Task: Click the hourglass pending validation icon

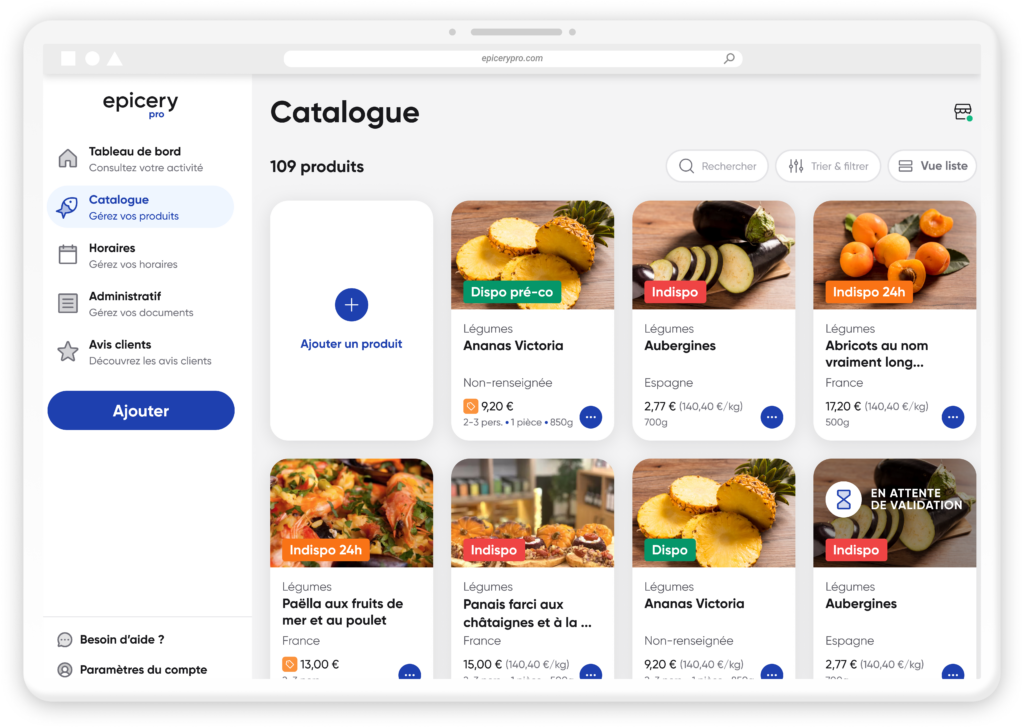Action: click(x=843, y=498)
